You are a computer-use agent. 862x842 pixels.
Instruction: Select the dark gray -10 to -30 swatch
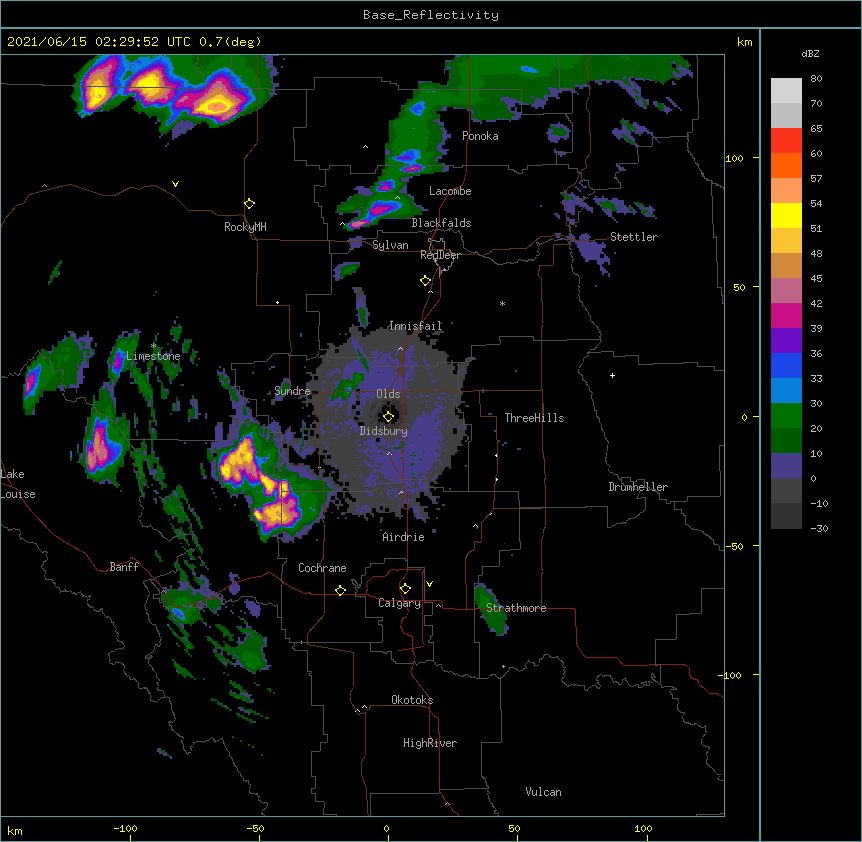point(786,516)
